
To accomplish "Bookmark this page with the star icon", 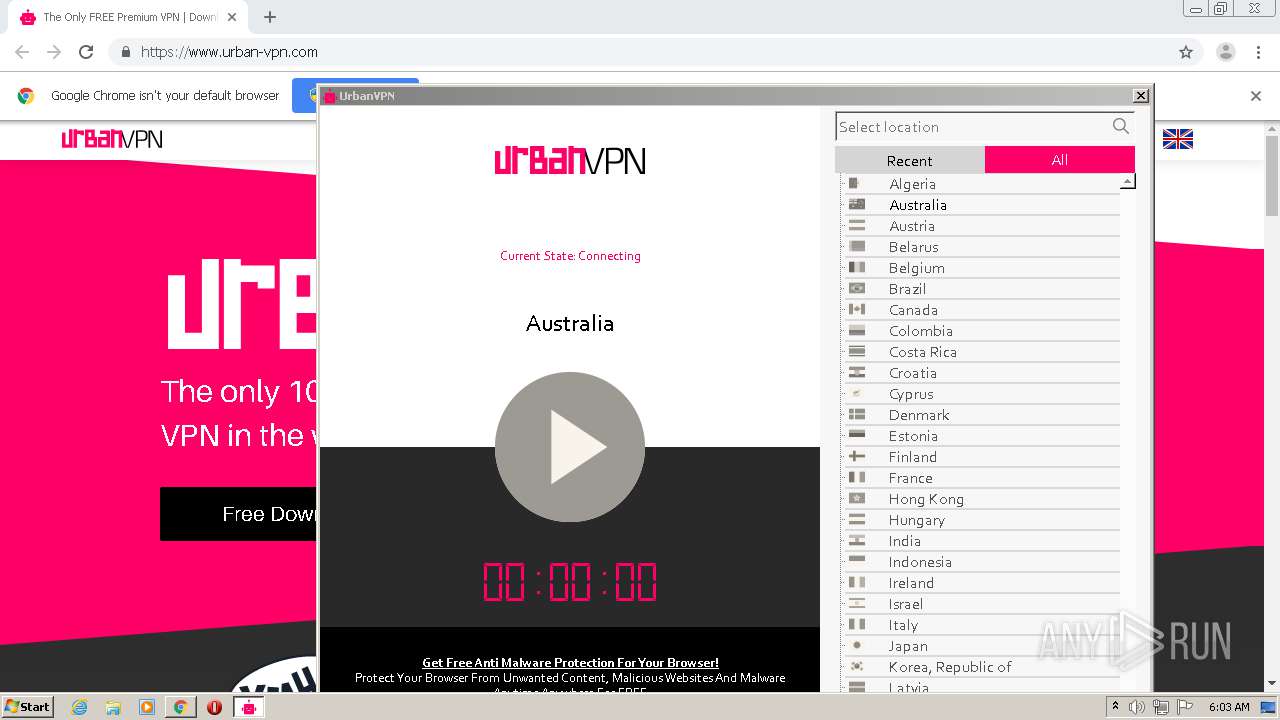I will 1186,52.
